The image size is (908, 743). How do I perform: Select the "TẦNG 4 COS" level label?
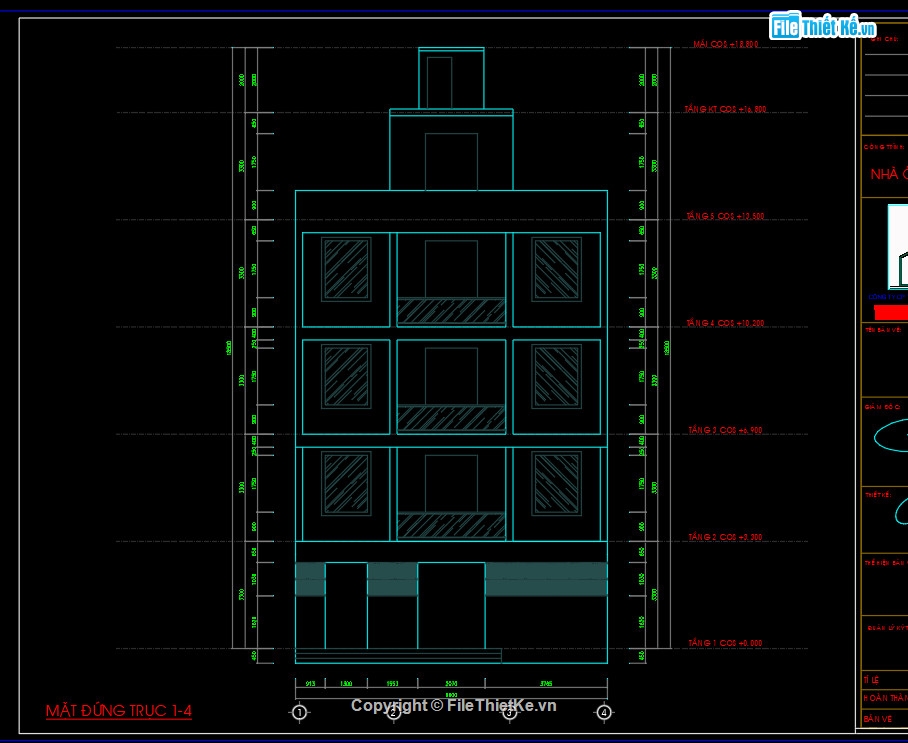pos(726,323)
